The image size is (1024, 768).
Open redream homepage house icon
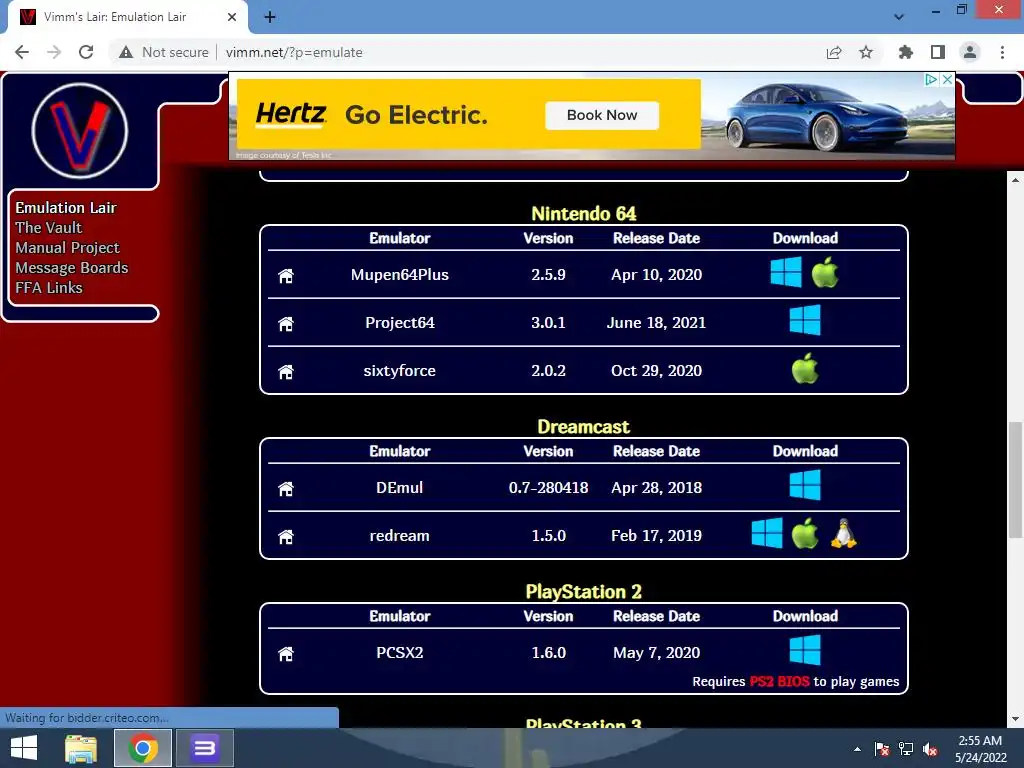[x=286, y=537]
